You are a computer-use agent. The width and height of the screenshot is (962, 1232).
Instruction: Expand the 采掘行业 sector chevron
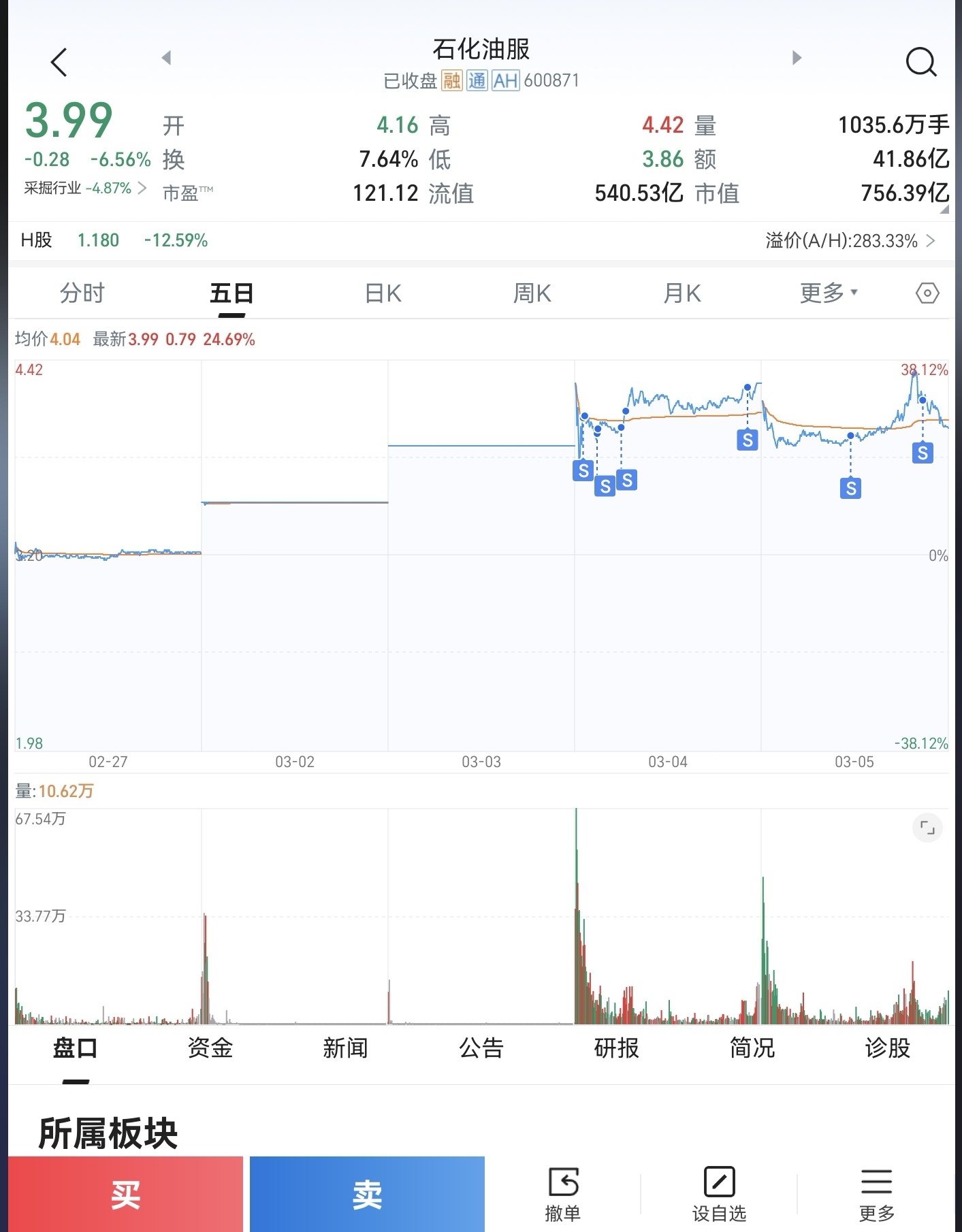tap(142, 188)
